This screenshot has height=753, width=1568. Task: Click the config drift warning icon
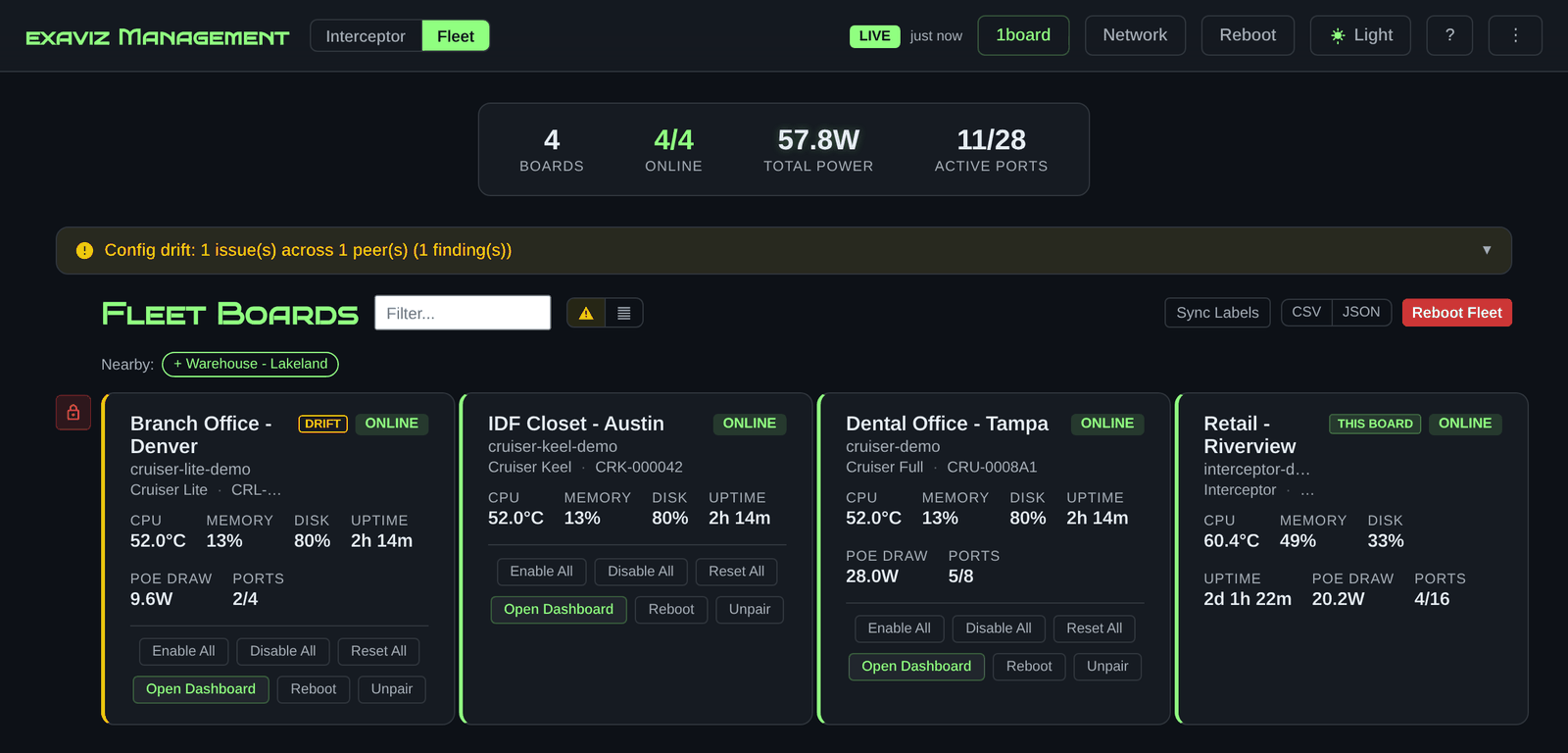point(85,250)
